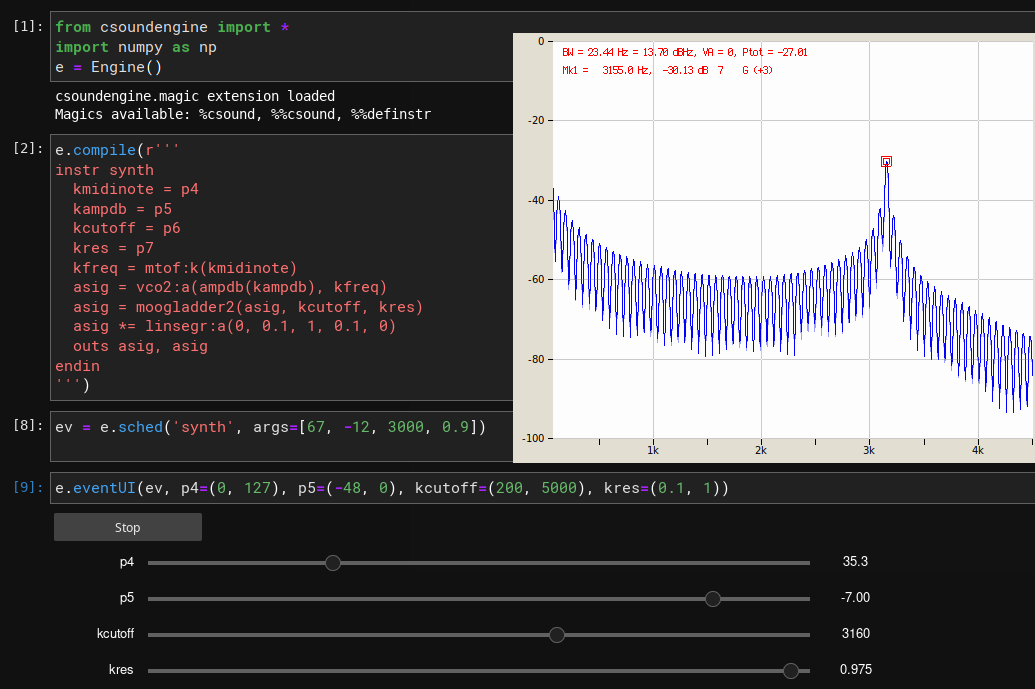The width and height of the screenshot is (1035, 689).
Task: Click the 'kres' slider label
Action: (121, 670)
